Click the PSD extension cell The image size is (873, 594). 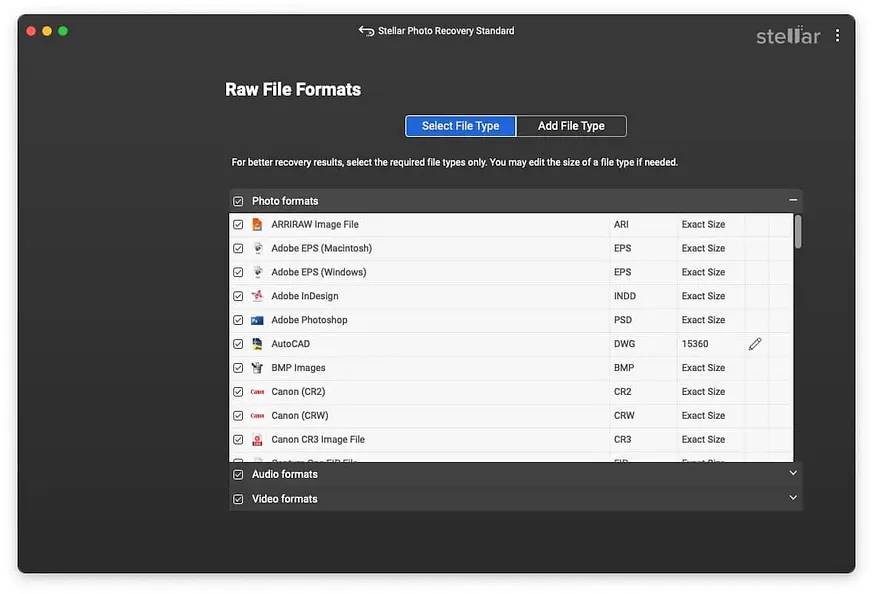pos(622,320)
